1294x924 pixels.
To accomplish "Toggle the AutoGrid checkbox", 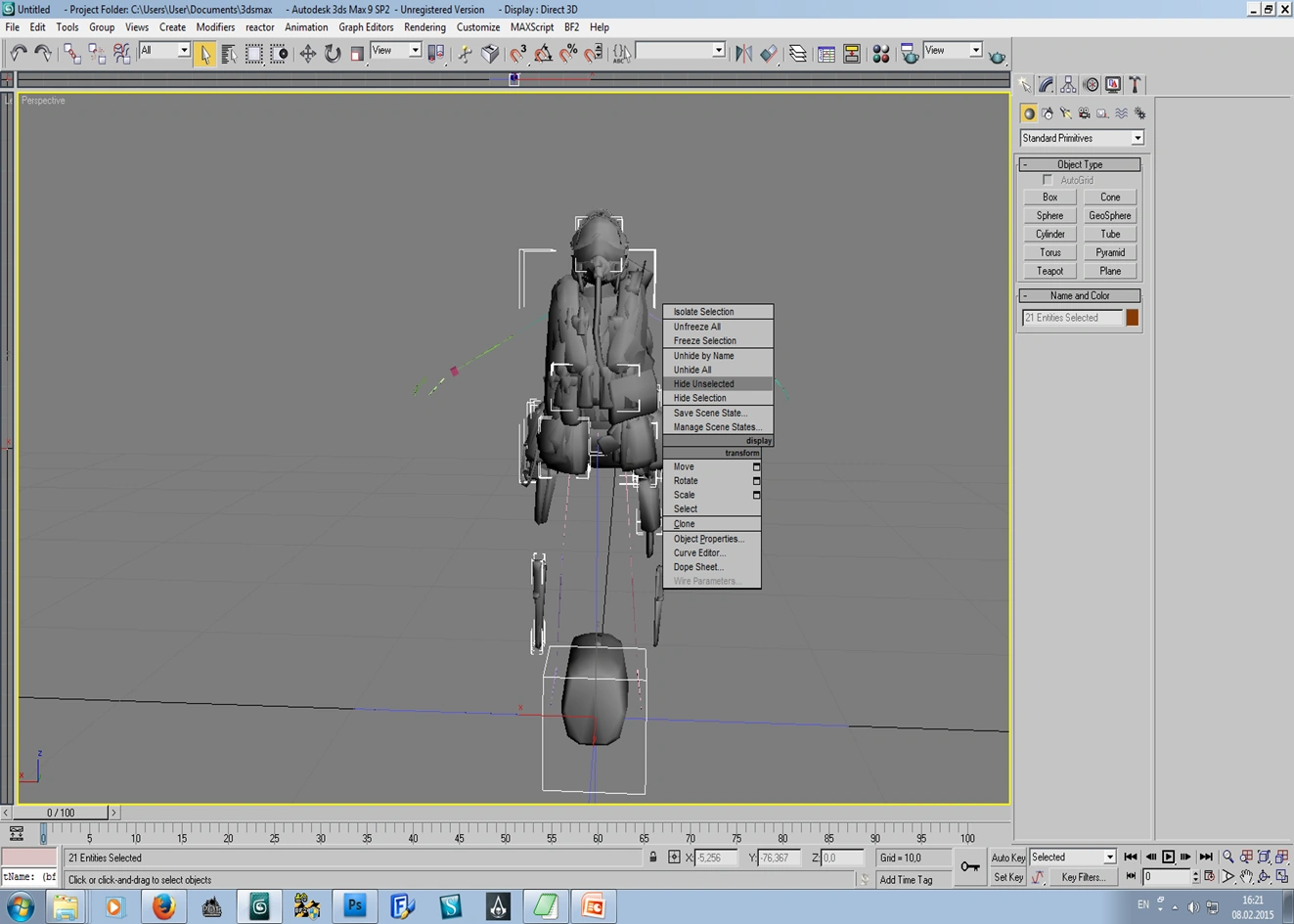I will 1048,180.
